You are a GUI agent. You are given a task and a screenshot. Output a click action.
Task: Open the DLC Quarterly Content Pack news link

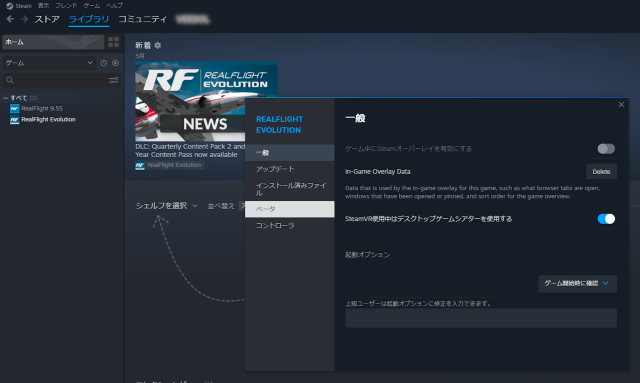click(190, 150)
